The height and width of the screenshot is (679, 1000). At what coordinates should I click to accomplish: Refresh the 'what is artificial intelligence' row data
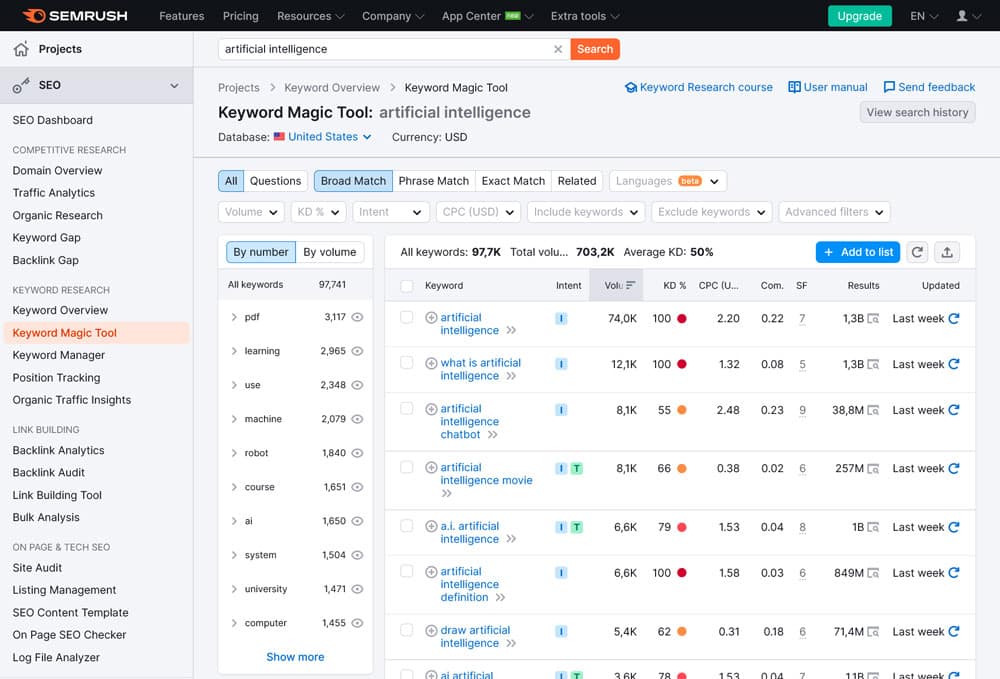(x=954, y=364)
